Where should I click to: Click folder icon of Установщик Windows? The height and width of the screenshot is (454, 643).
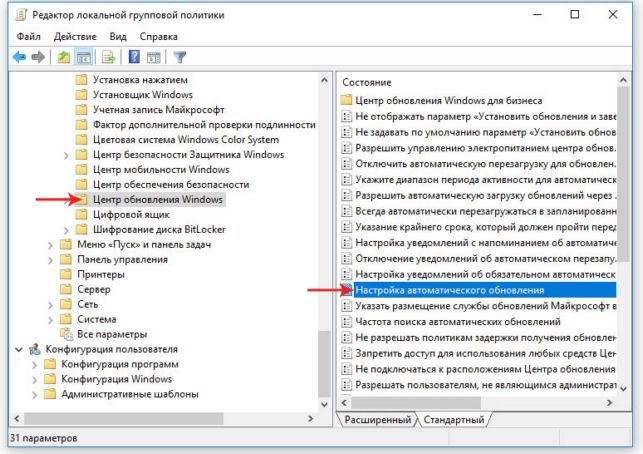(82, 94)
